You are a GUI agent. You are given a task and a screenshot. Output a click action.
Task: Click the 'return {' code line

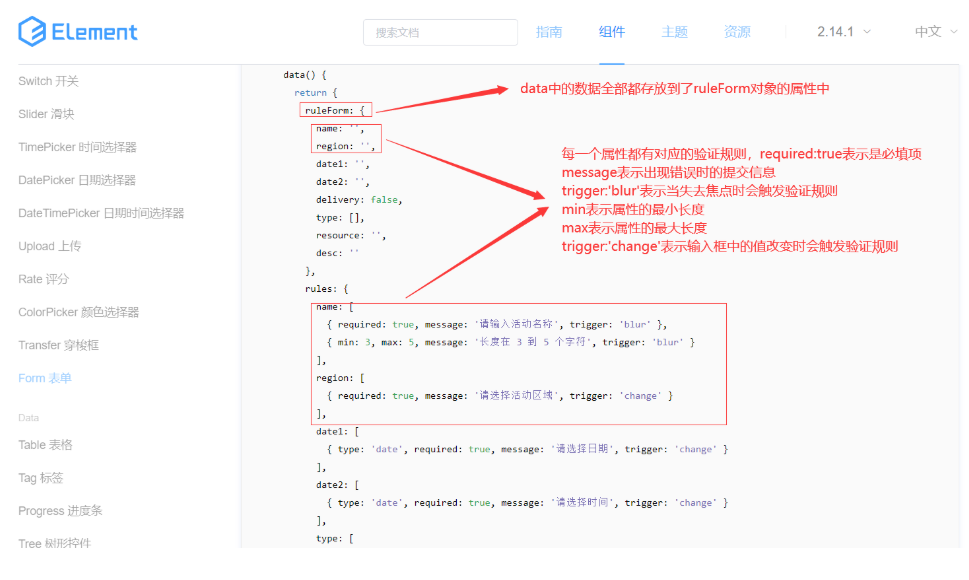pos(316,93)
